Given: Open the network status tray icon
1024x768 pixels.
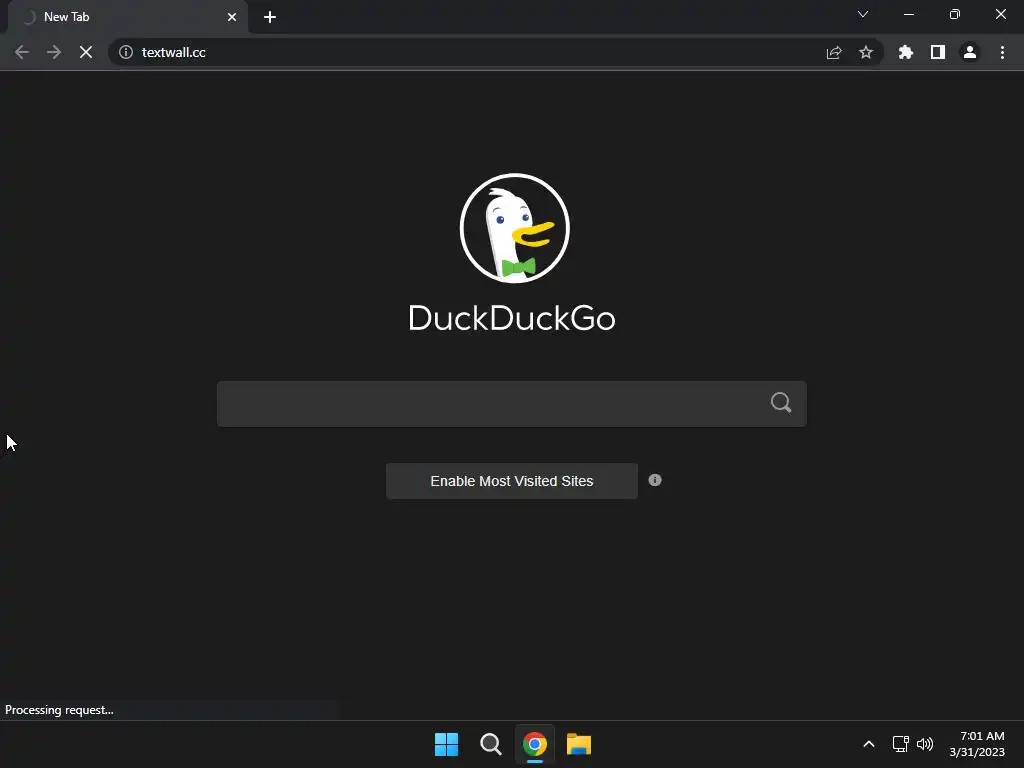Looking at the screenshot, I should click(x=901, y=744).
